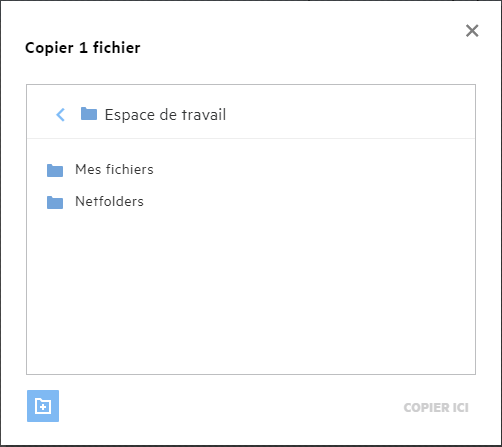This screenshot has width=502, height=447.
Task: Navigate up one level from Espace de travail
Action: [x=60, y=115]
